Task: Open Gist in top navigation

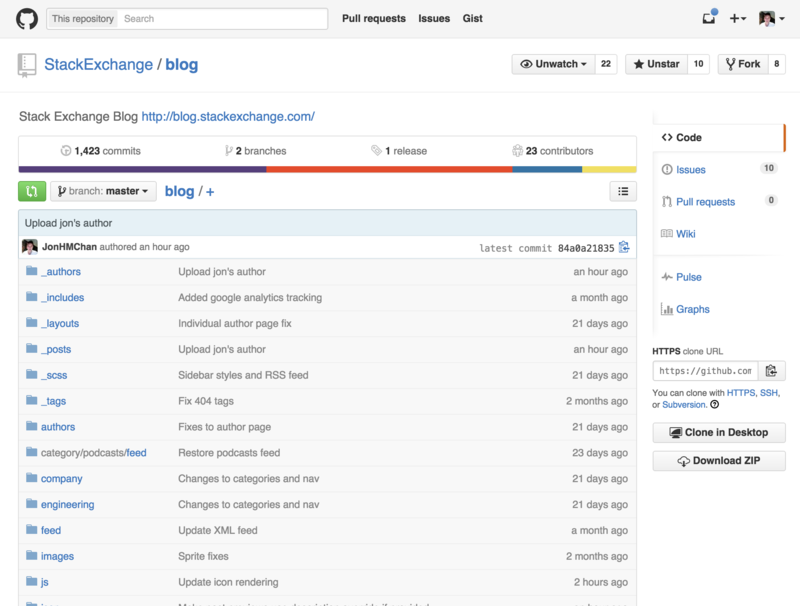Action: coord(472,18)
